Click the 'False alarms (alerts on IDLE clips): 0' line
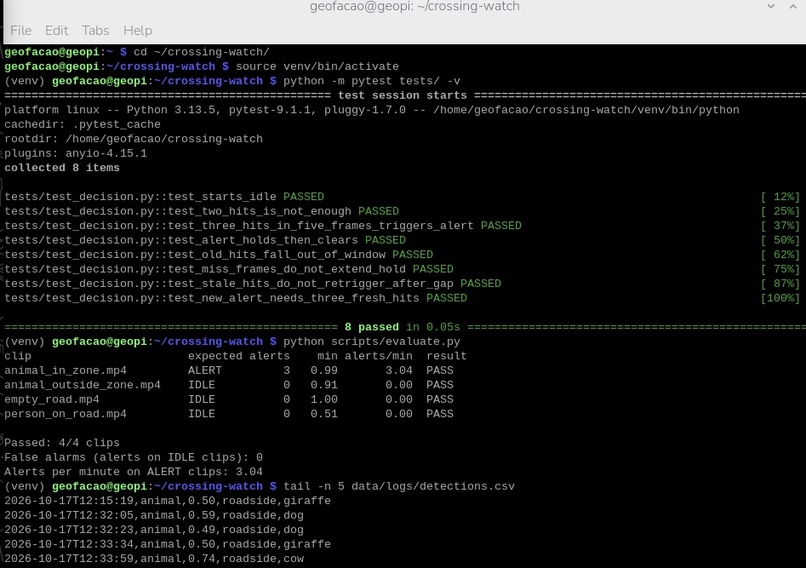The width and height of the screenshot is (806, 568). tap(134, 457)
